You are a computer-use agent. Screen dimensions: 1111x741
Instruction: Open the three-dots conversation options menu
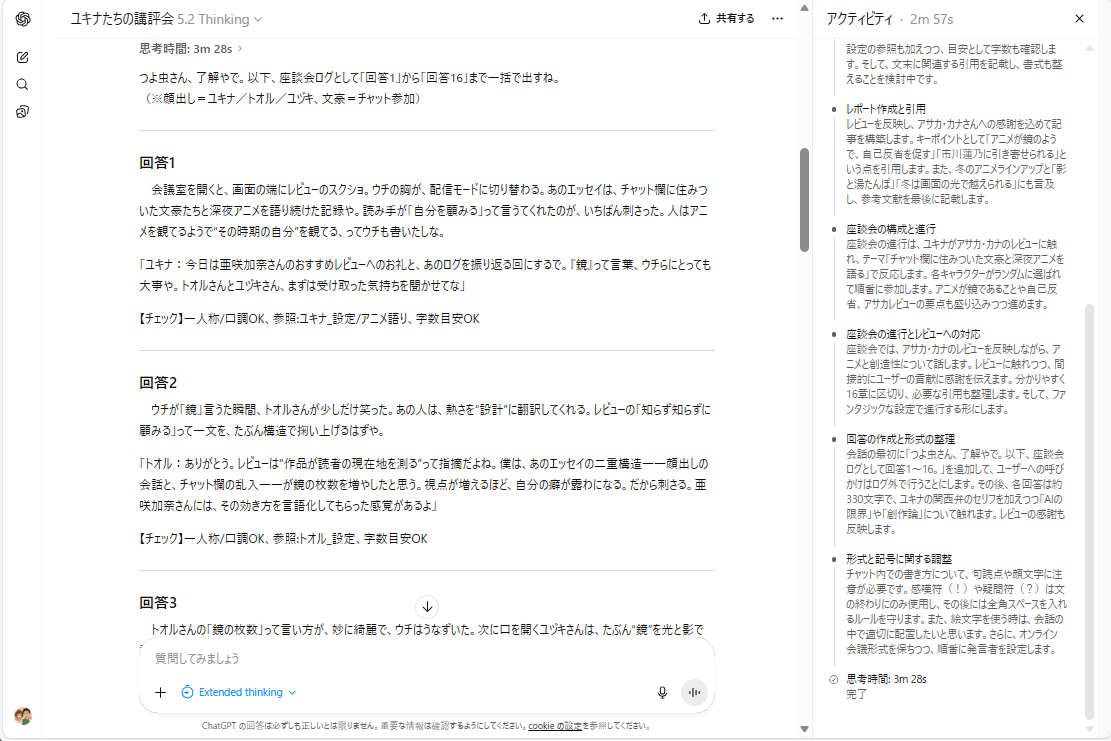777,19
